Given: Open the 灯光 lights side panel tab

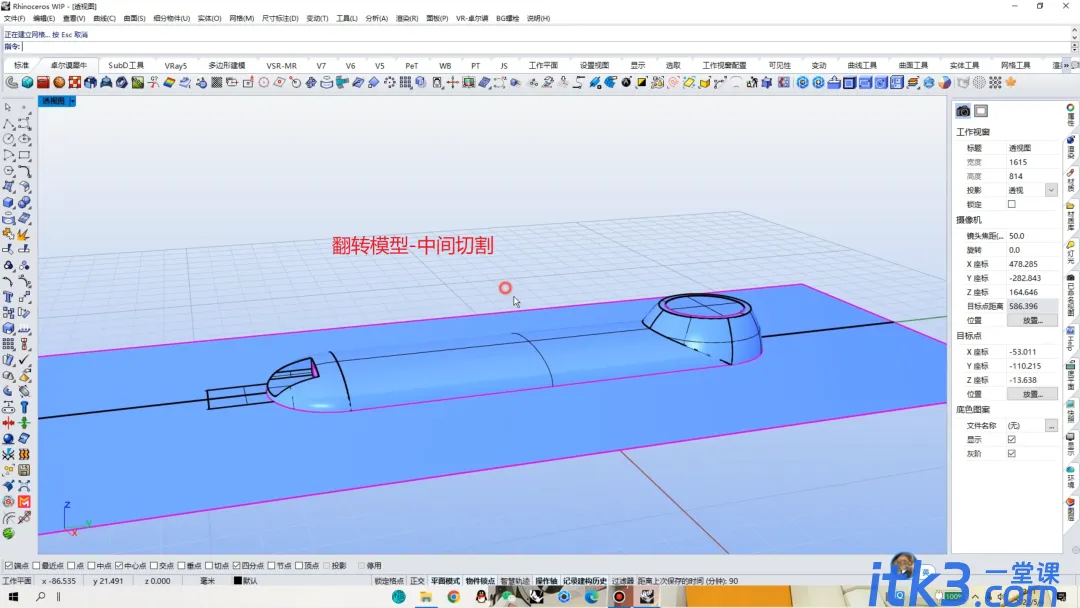Looking at the screenshot, I should coord(1070,253).
